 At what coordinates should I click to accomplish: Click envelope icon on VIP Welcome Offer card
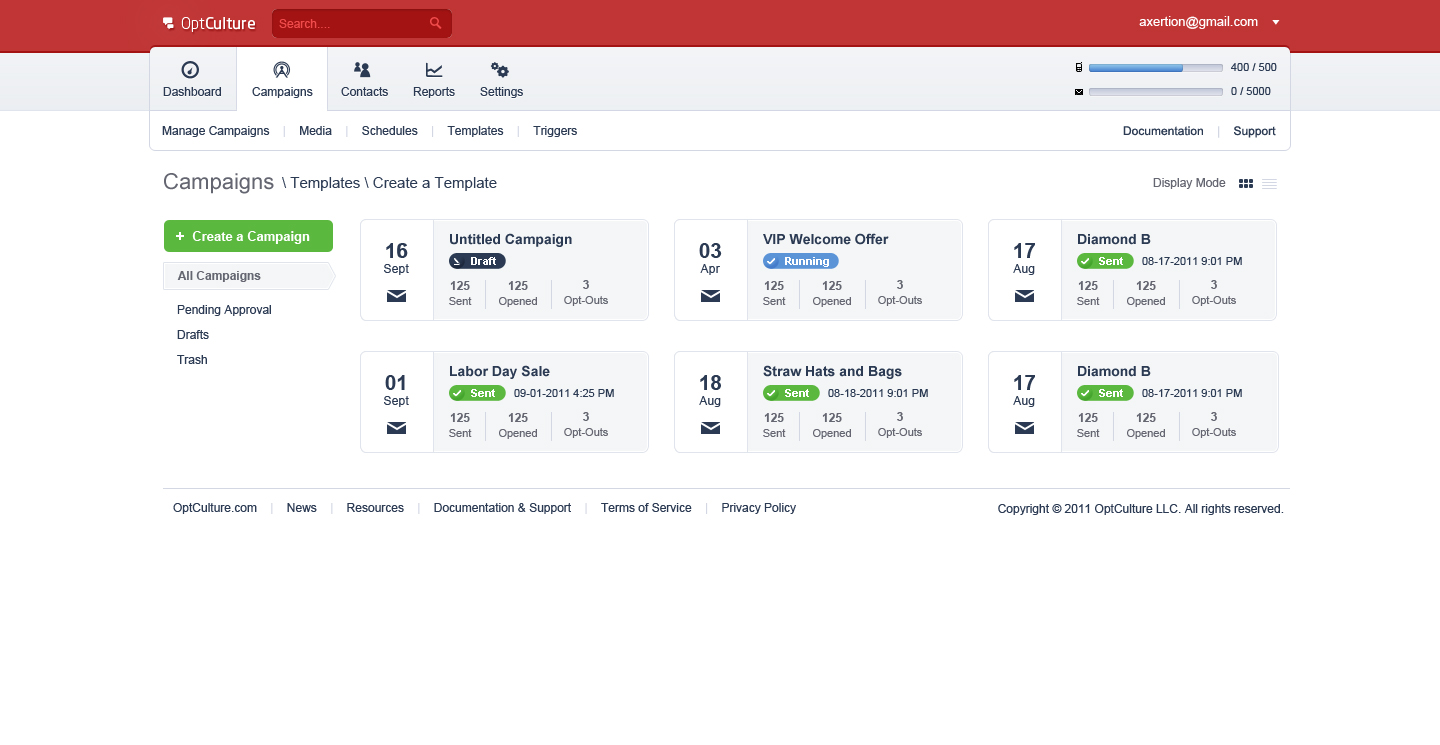(710, 296)
